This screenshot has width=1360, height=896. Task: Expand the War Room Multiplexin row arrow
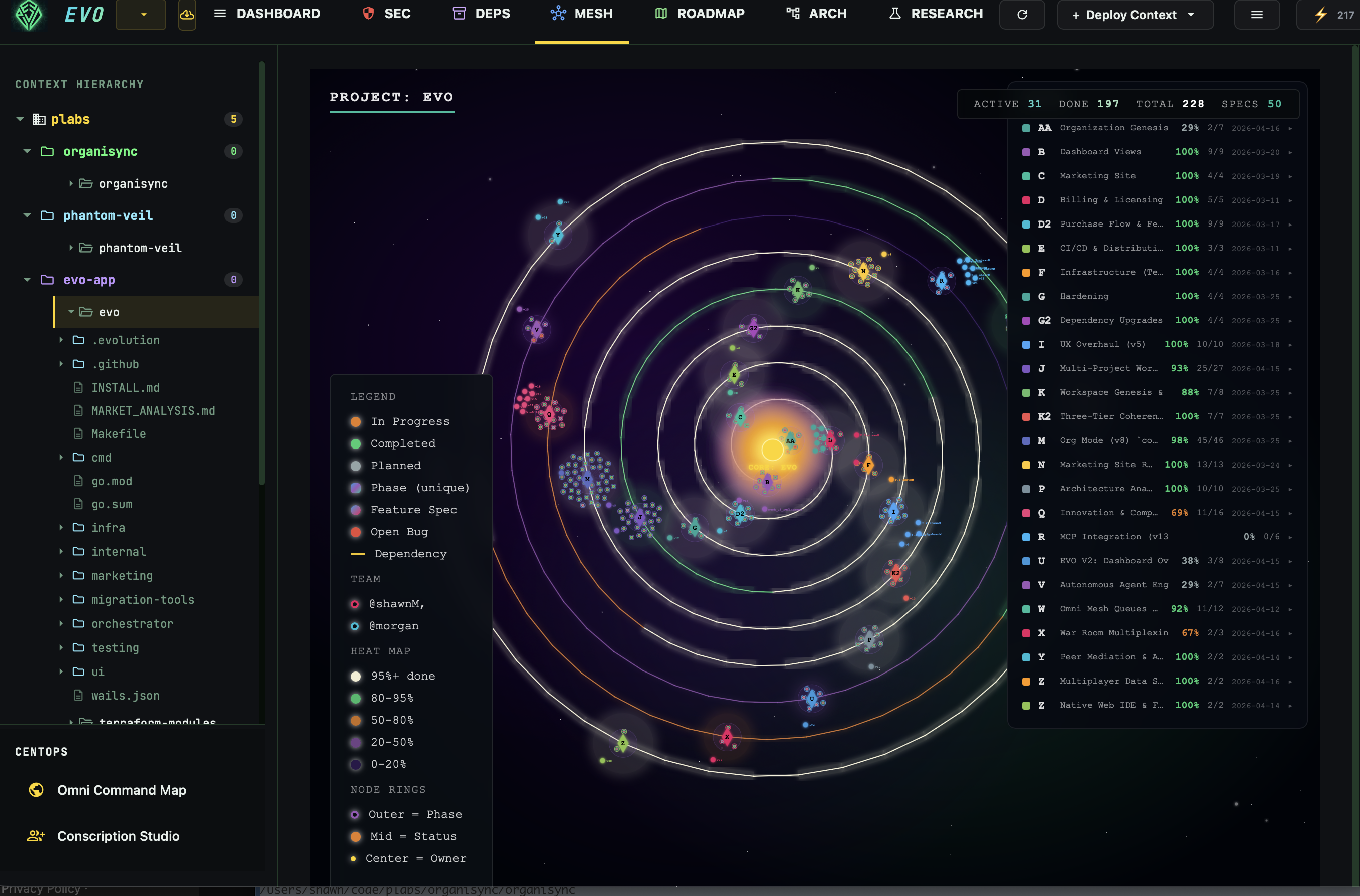pyautogui.click(x=1290, y=633)
